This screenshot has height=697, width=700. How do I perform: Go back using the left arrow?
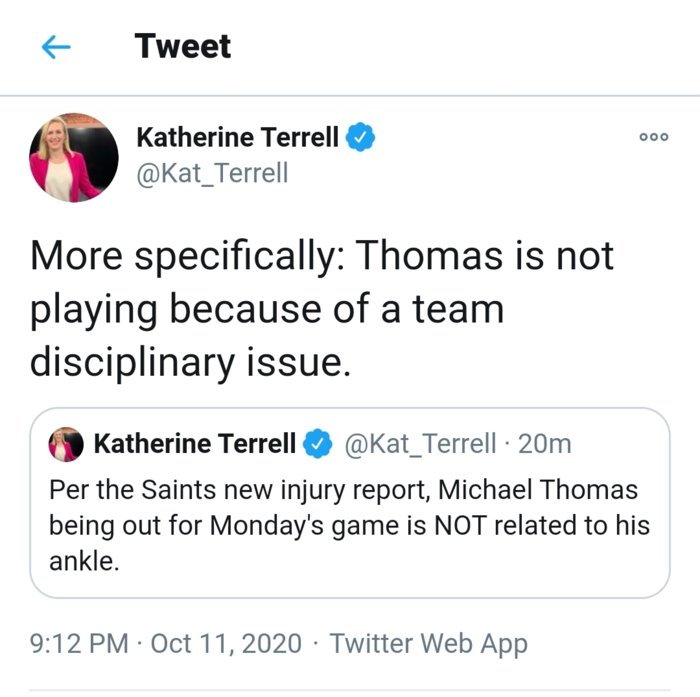click(x=57, y=48)
